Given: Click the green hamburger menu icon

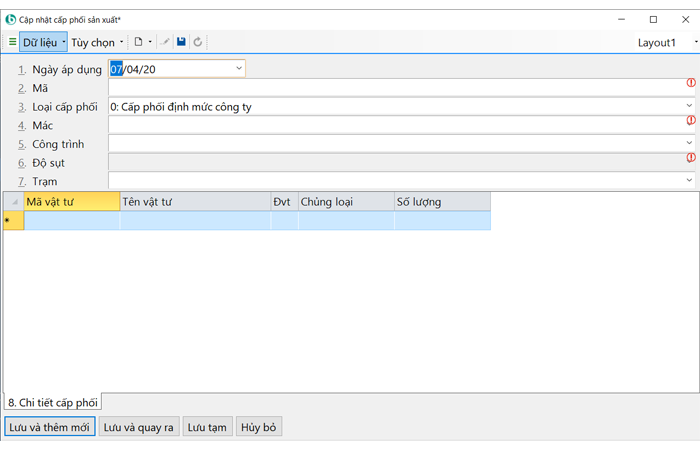Looking at the screenshot, I should (x=12, y=43).
